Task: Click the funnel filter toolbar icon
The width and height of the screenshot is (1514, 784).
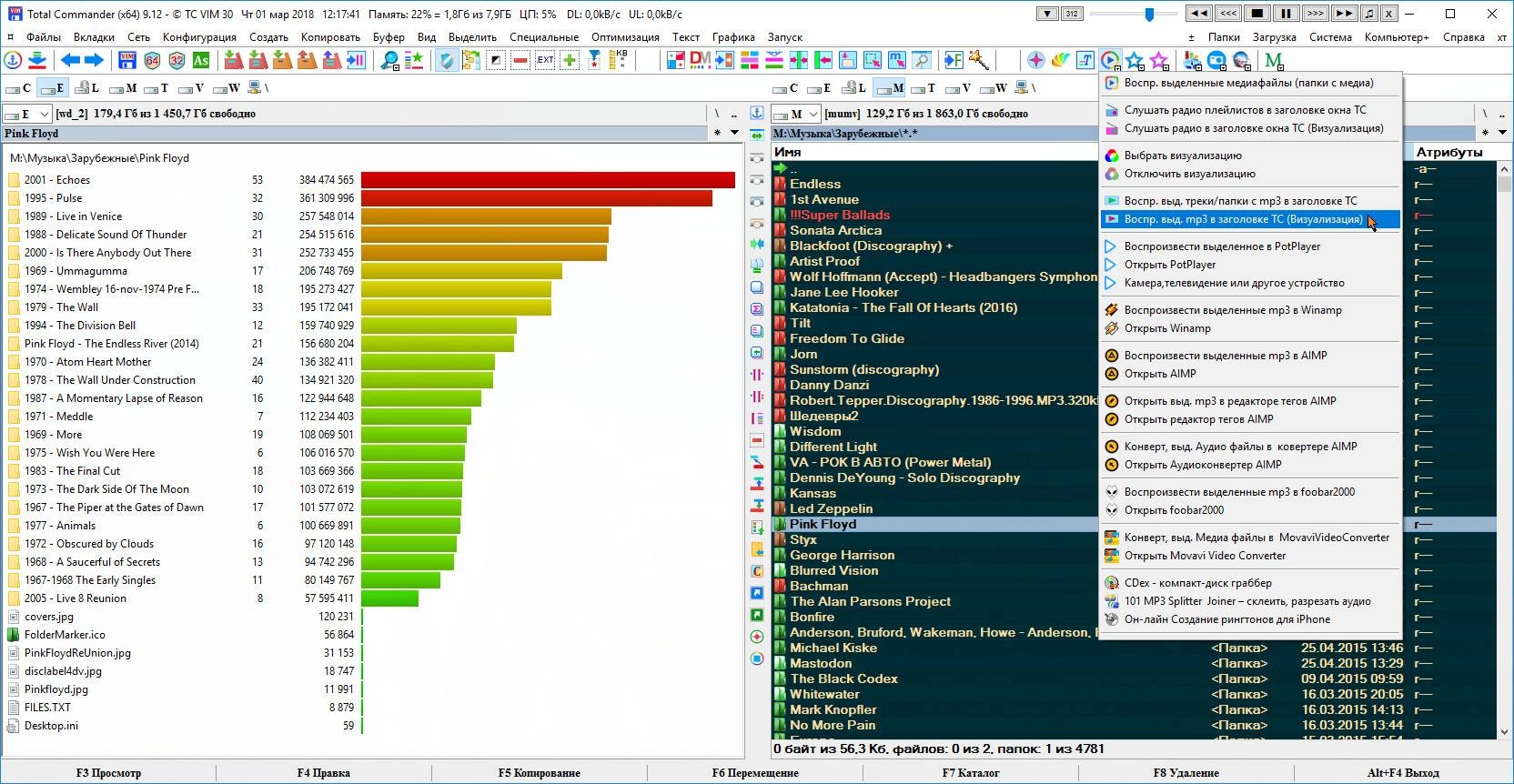Action: [594, 61]
